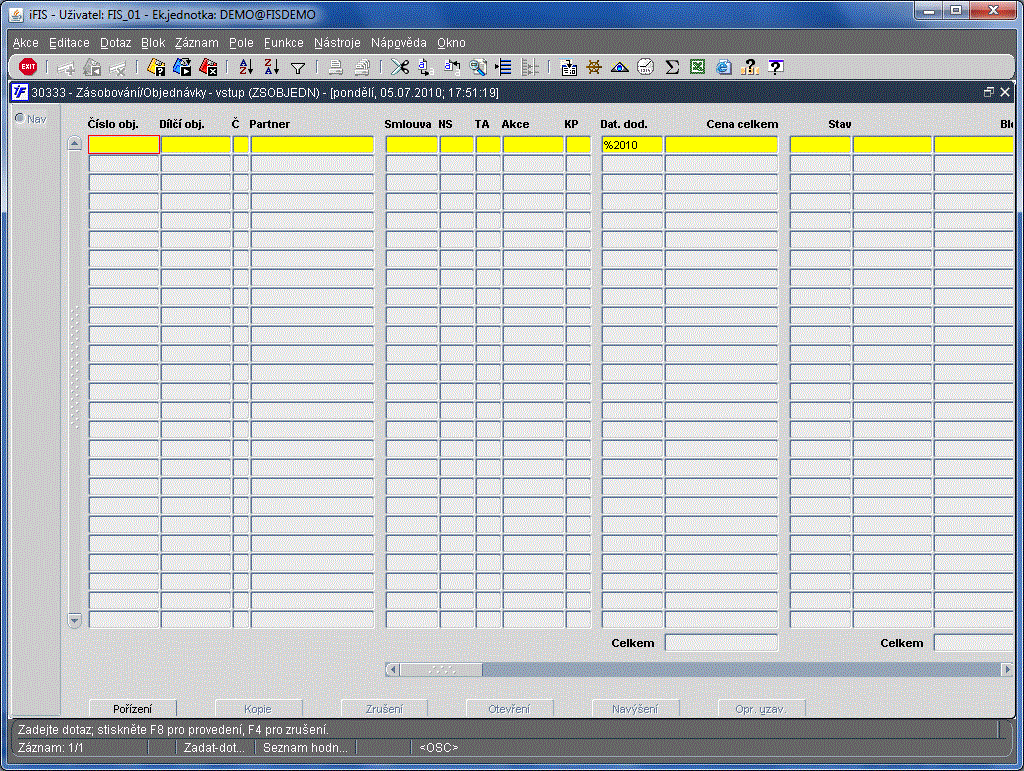Click the magnifier search icon
Viewport: 1024px width, 771px height.
(x=478, y=67)
